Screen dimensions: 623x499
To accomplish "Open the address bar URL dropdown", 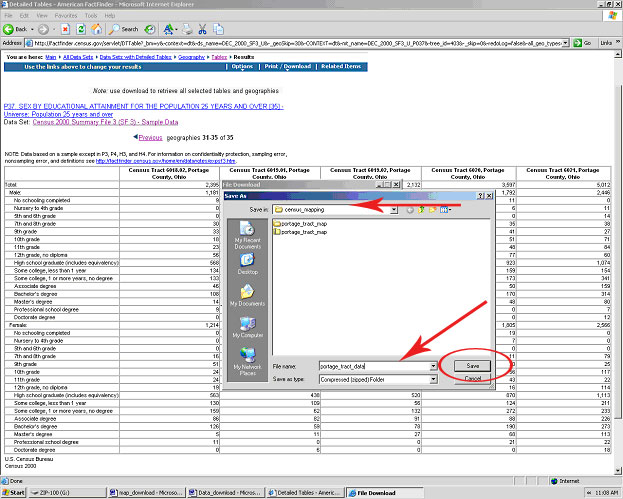I will click(565, 43).
